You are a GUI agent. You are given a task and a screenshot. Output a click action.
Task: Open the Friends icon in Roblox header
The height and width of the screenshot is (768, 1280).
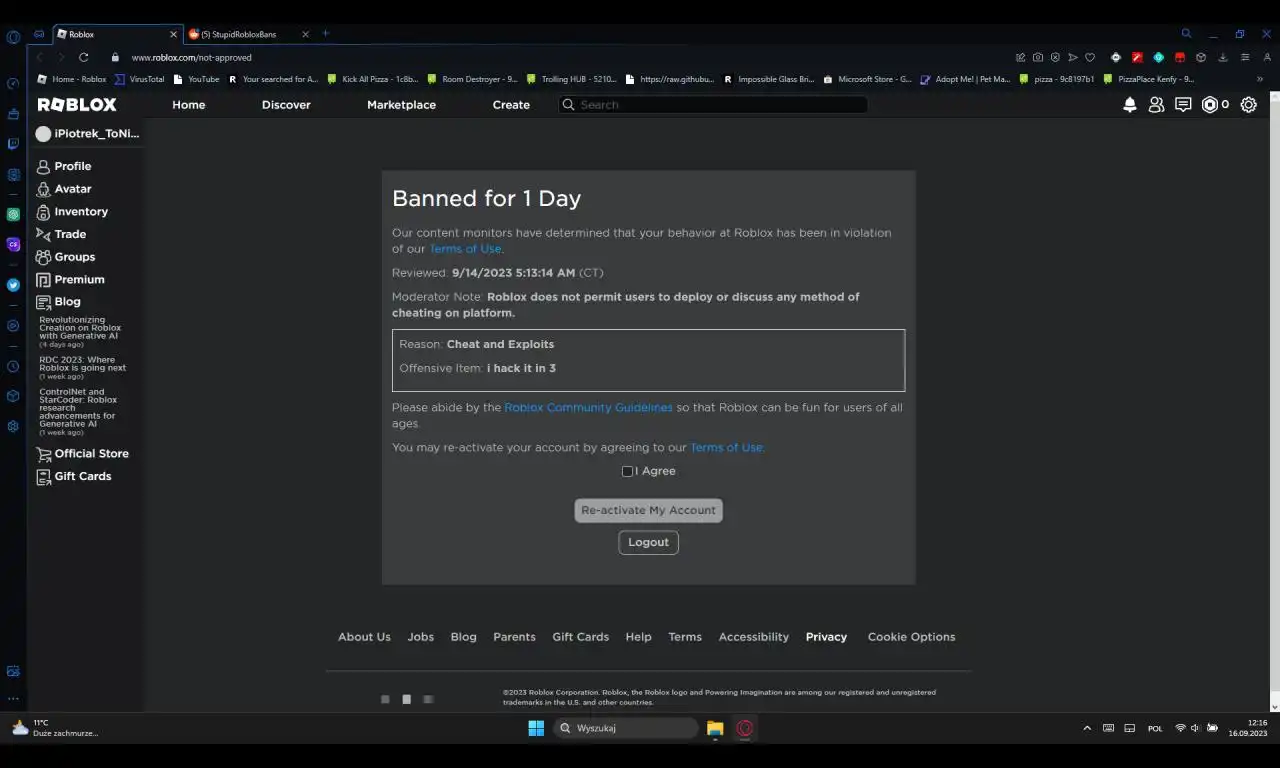tap(1156, 104)
